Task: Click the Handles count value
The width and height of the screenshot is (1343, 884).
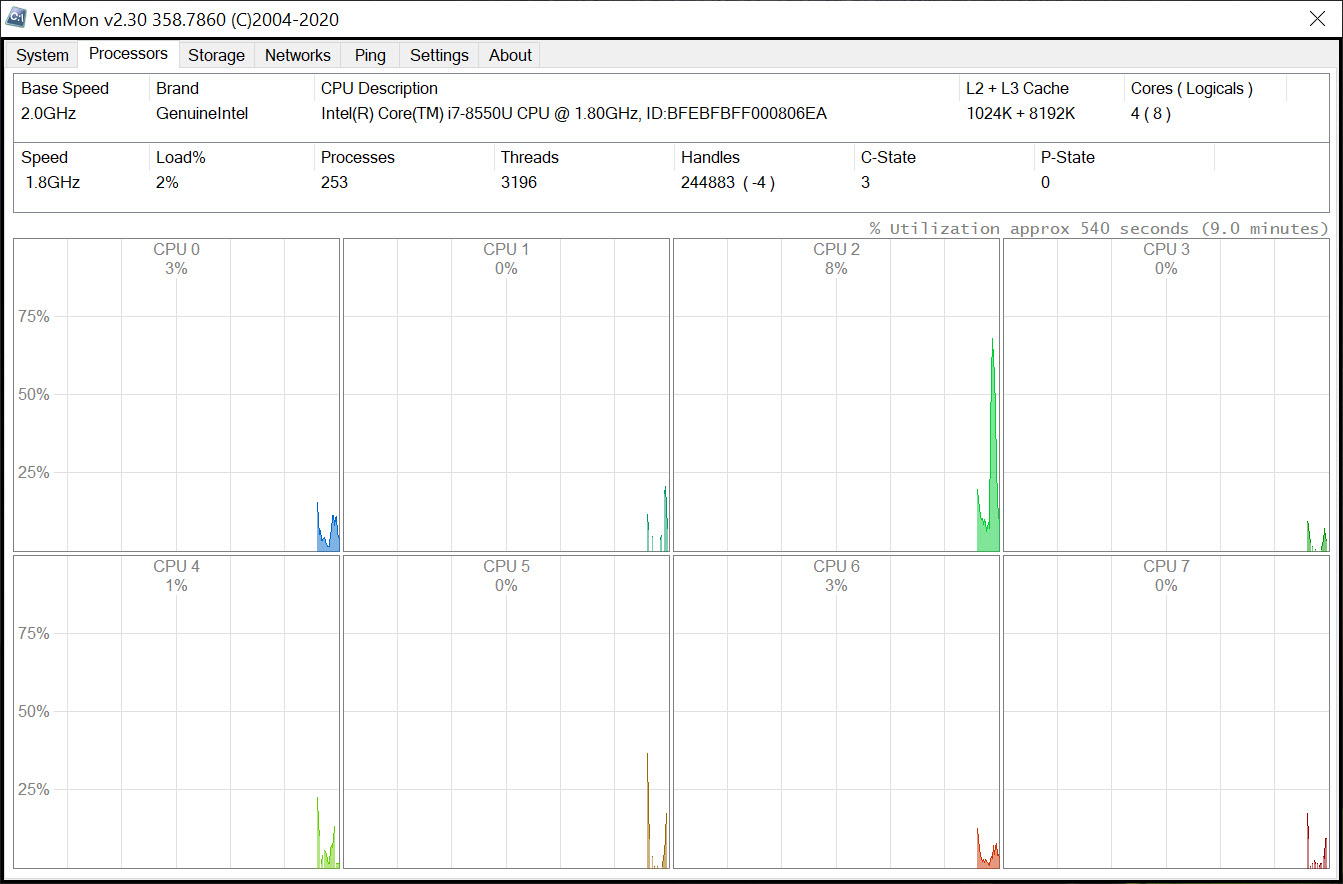Action: tap(728, 182)
